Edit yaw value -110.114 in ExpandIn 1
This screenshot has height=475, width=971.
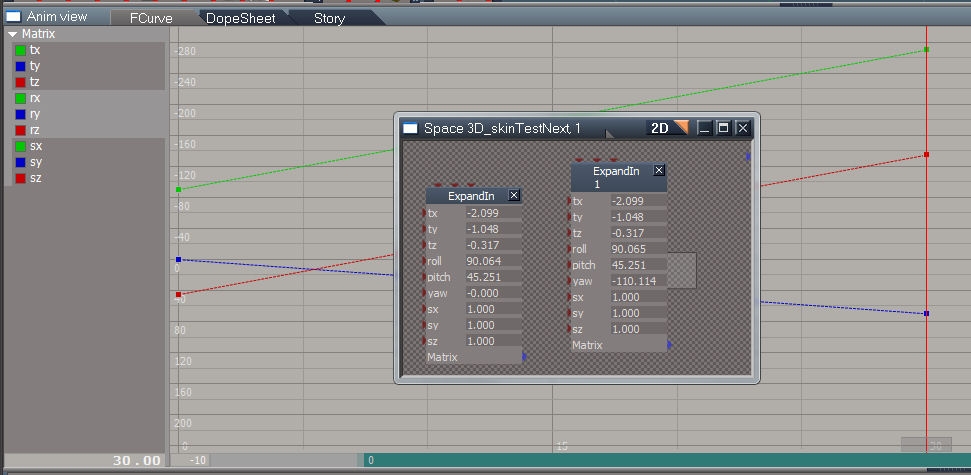pos(638,281)
